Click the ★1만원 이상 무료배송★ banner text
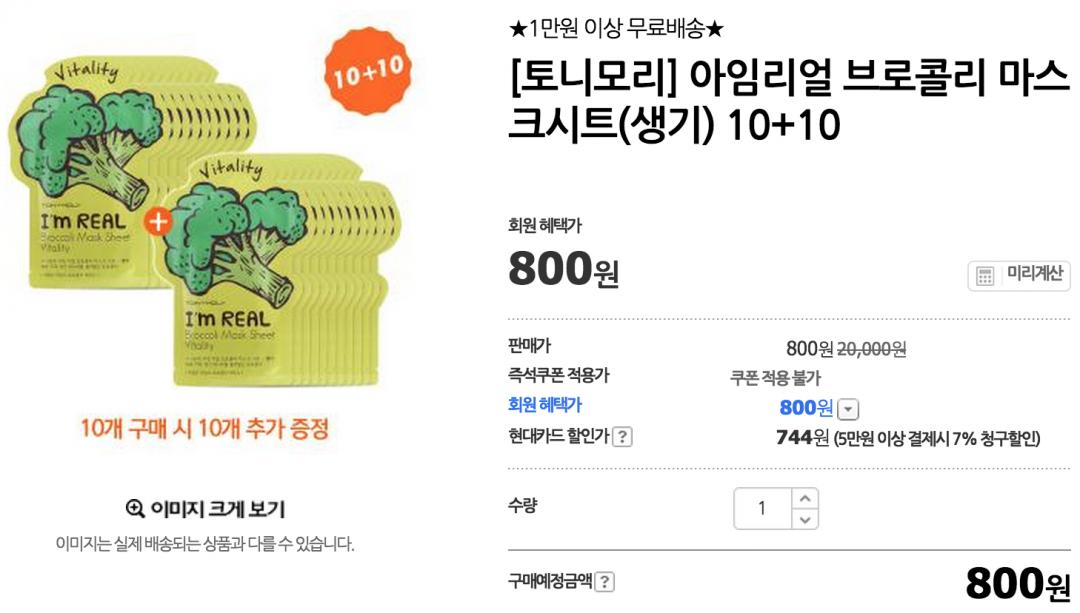This screenshot has width=1080, height=613. tap(615, 29)
